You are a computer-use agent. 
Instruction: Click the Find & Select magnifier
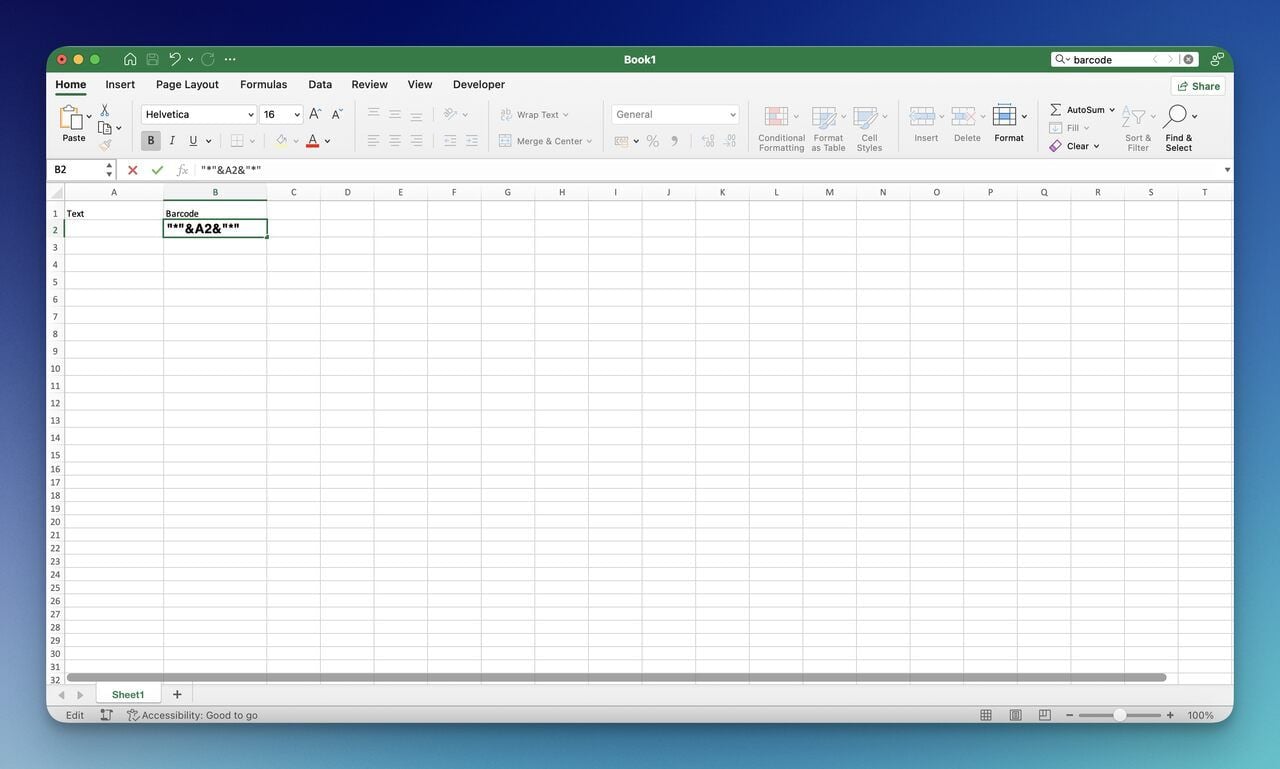[x=1175, y=116]
